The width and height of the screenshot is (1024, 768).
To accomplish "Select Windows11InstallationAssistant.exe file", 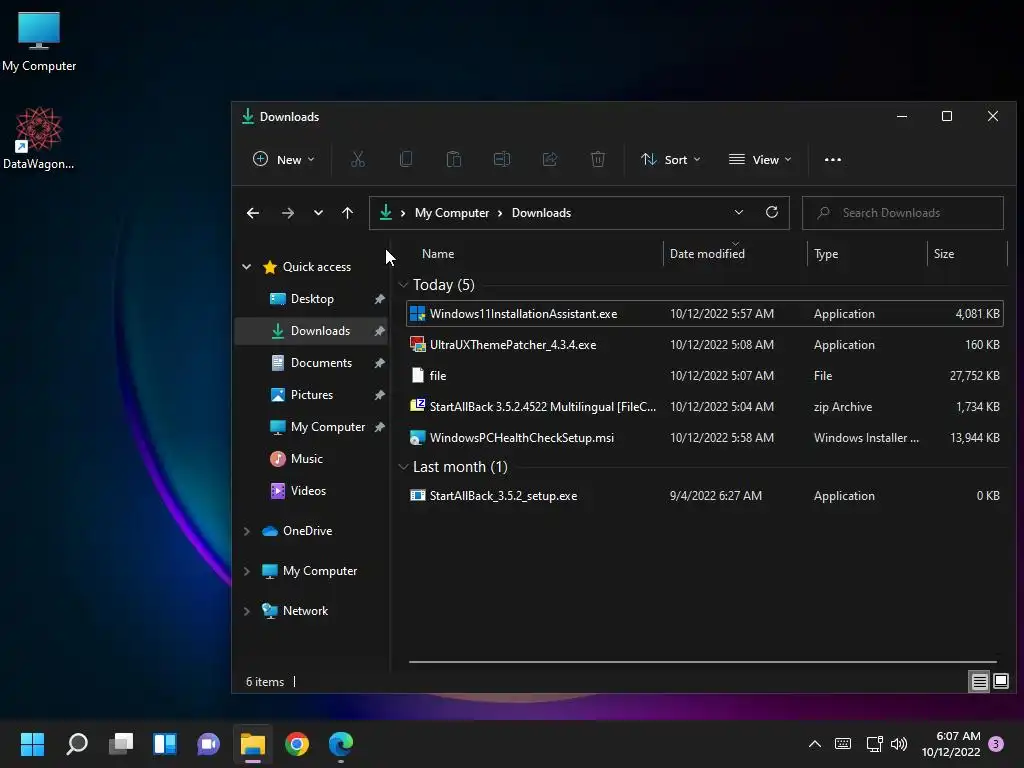I will click(705, 314).
